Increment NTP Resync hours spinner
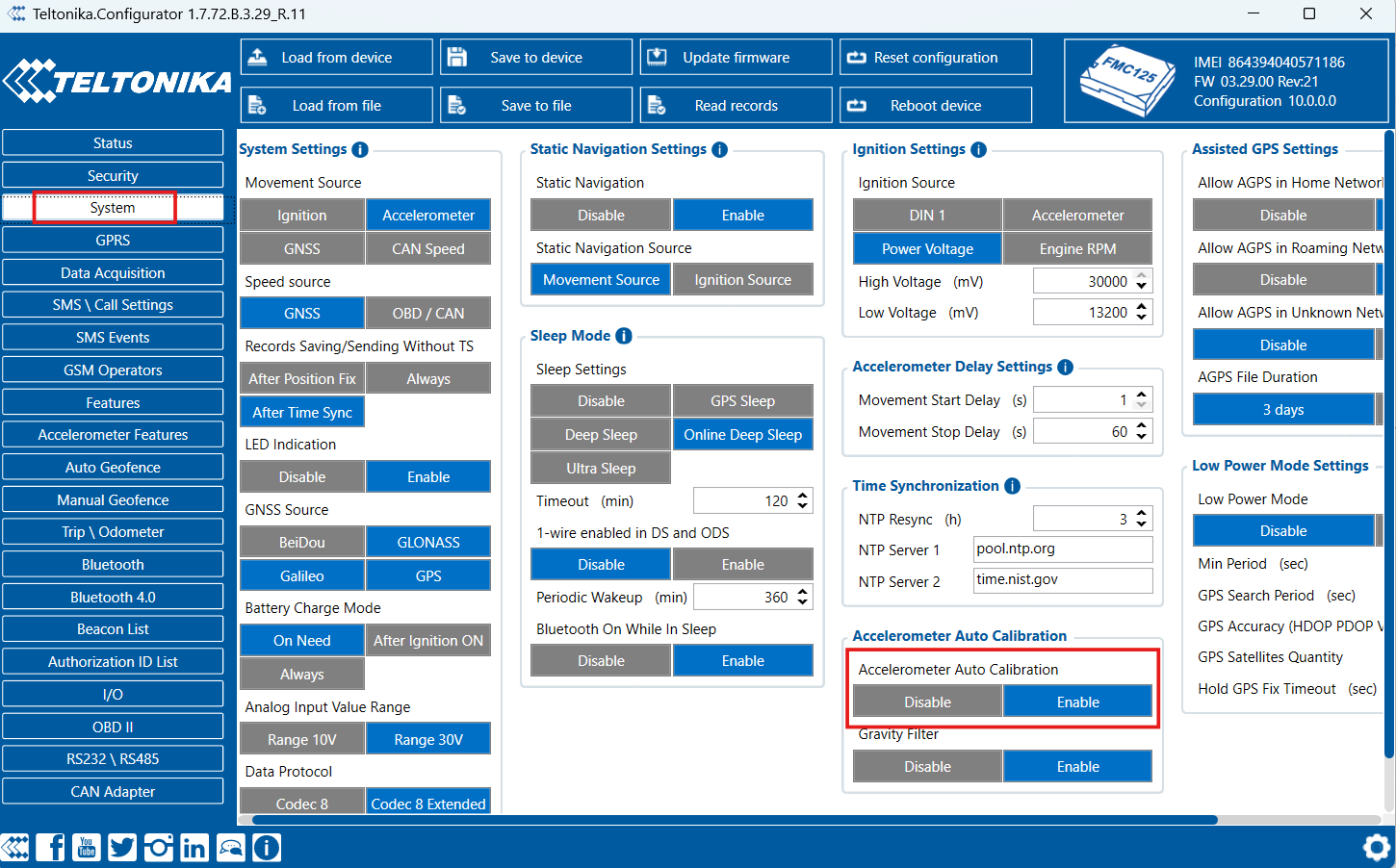This screenshot has height=868, width=1396. (1142, 514)
